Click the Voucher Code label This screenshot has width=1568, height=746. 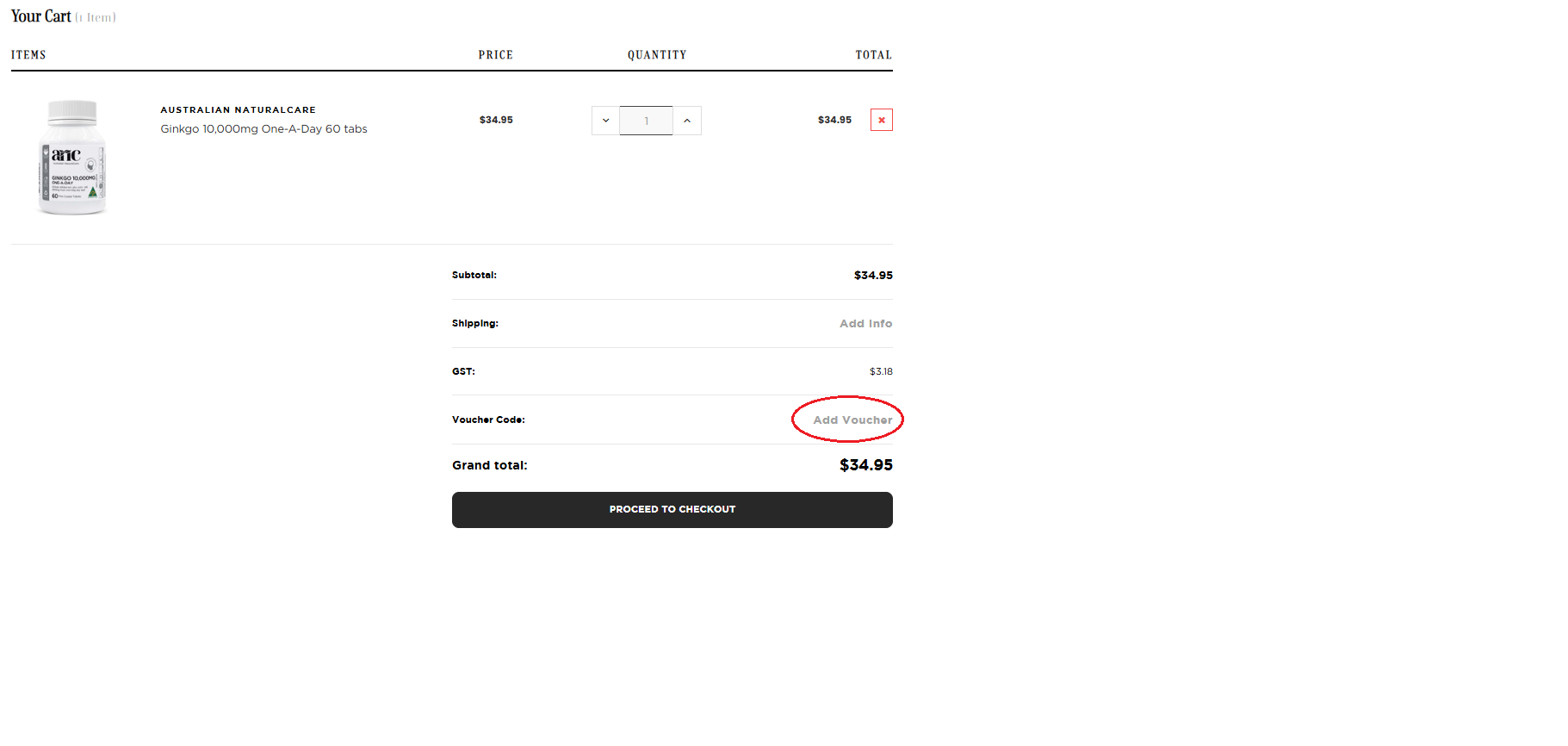488,420
